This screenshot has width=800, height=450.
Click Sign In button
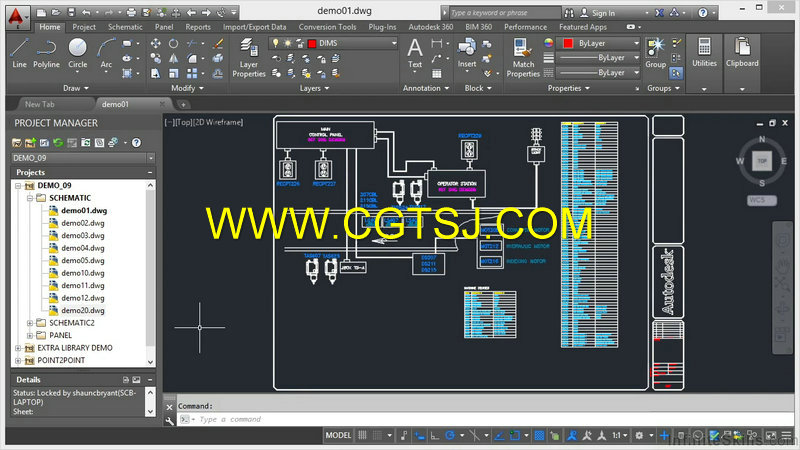[598, 13]
